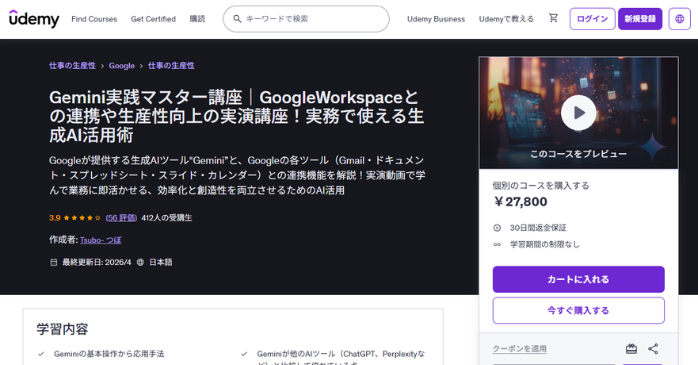Open Udemy Business link
The image size is (698, 365).
[x=436, y=19]
